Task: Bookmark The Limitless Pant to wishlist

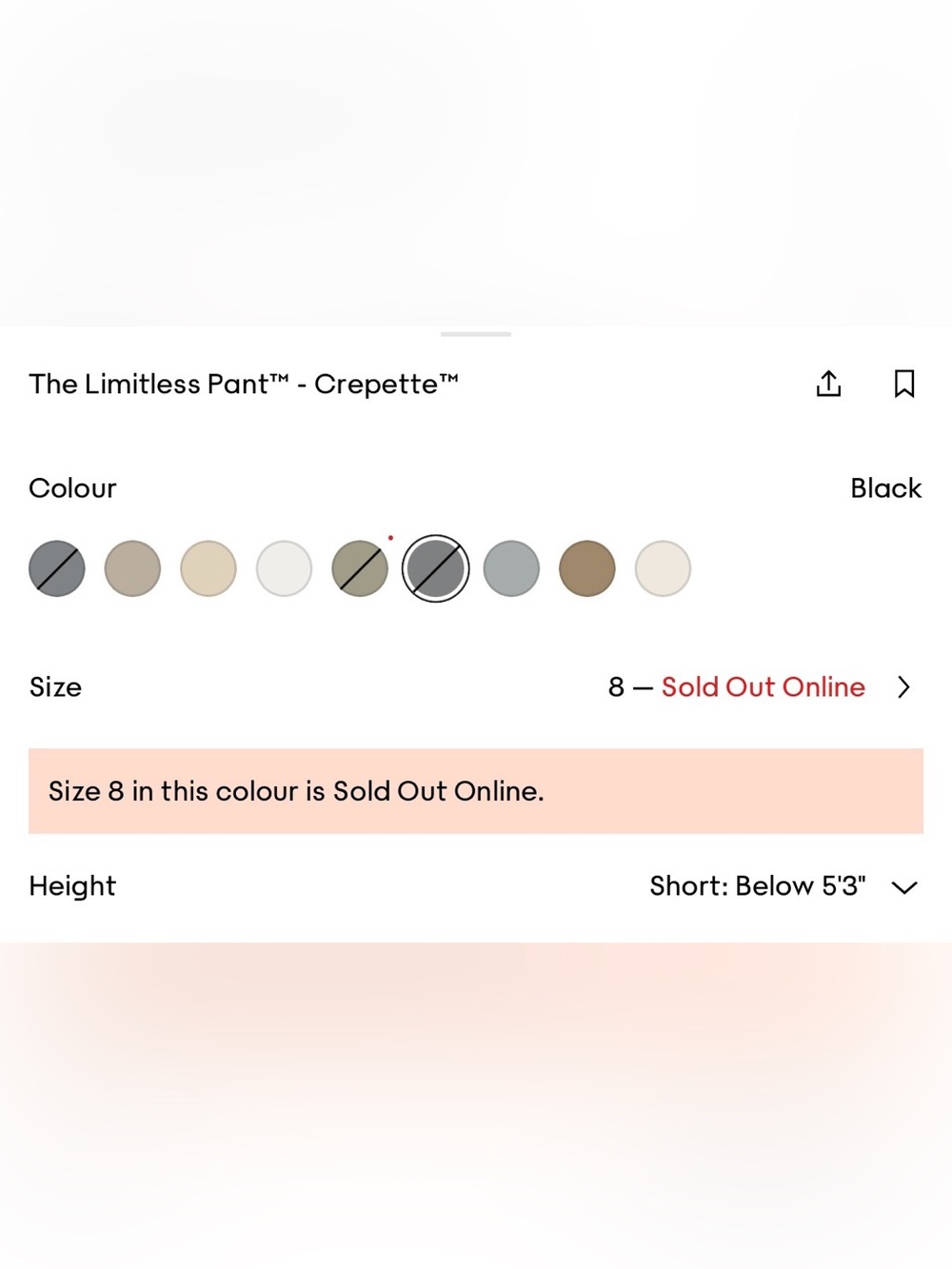Action: tap(904, 384)
